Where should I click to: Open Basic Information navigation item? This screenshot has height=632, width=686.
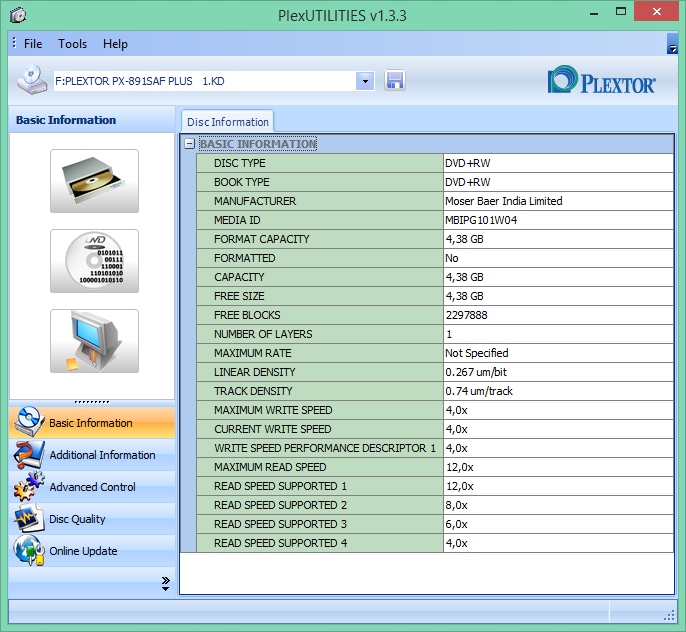[92, 423]
